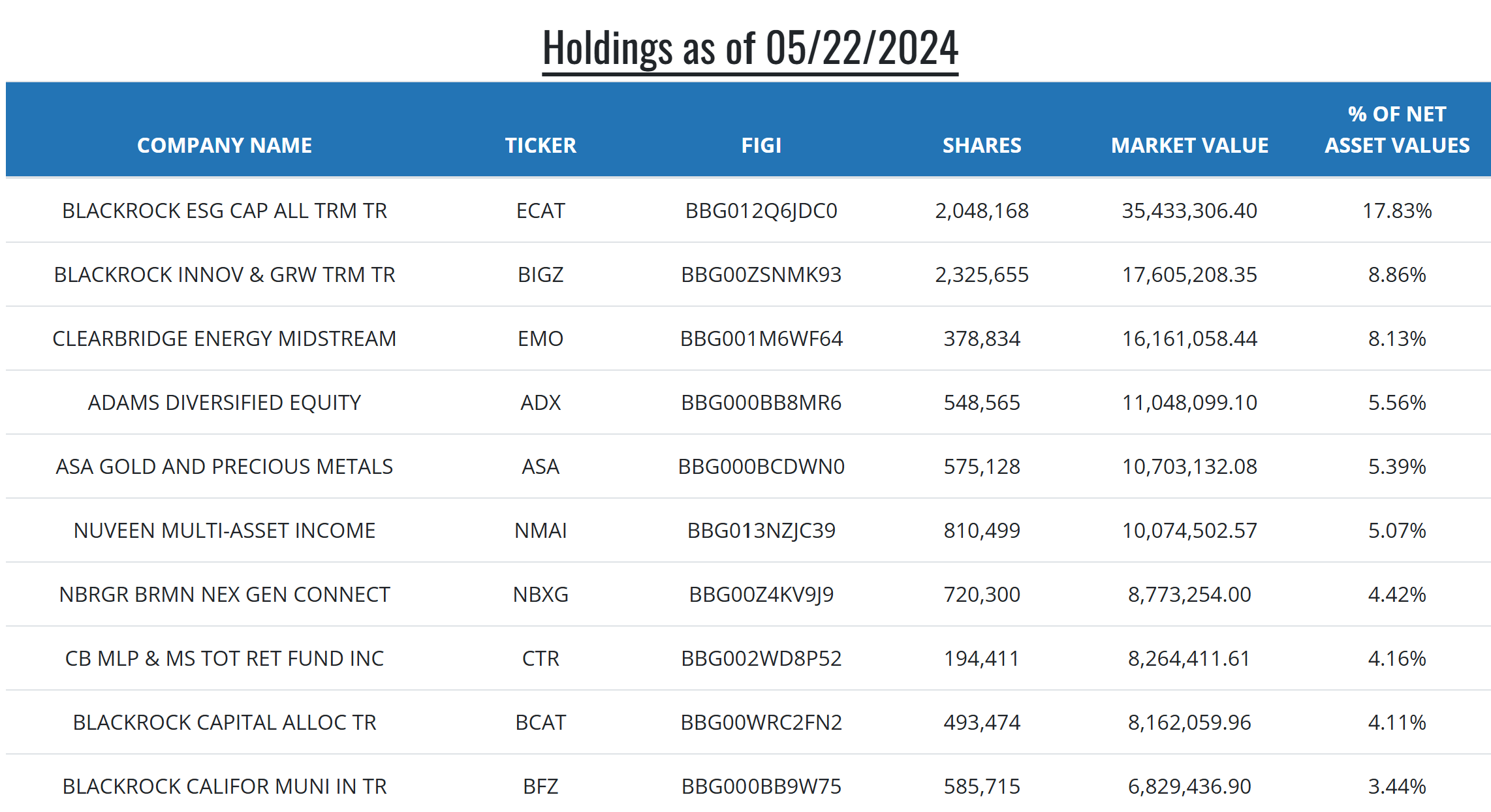Select 'NBRGR BRMN NEX GEN CONNECT' cell
Viewport: 1491px width, 812px height.
pyautogui.click(x=225, y=595)
